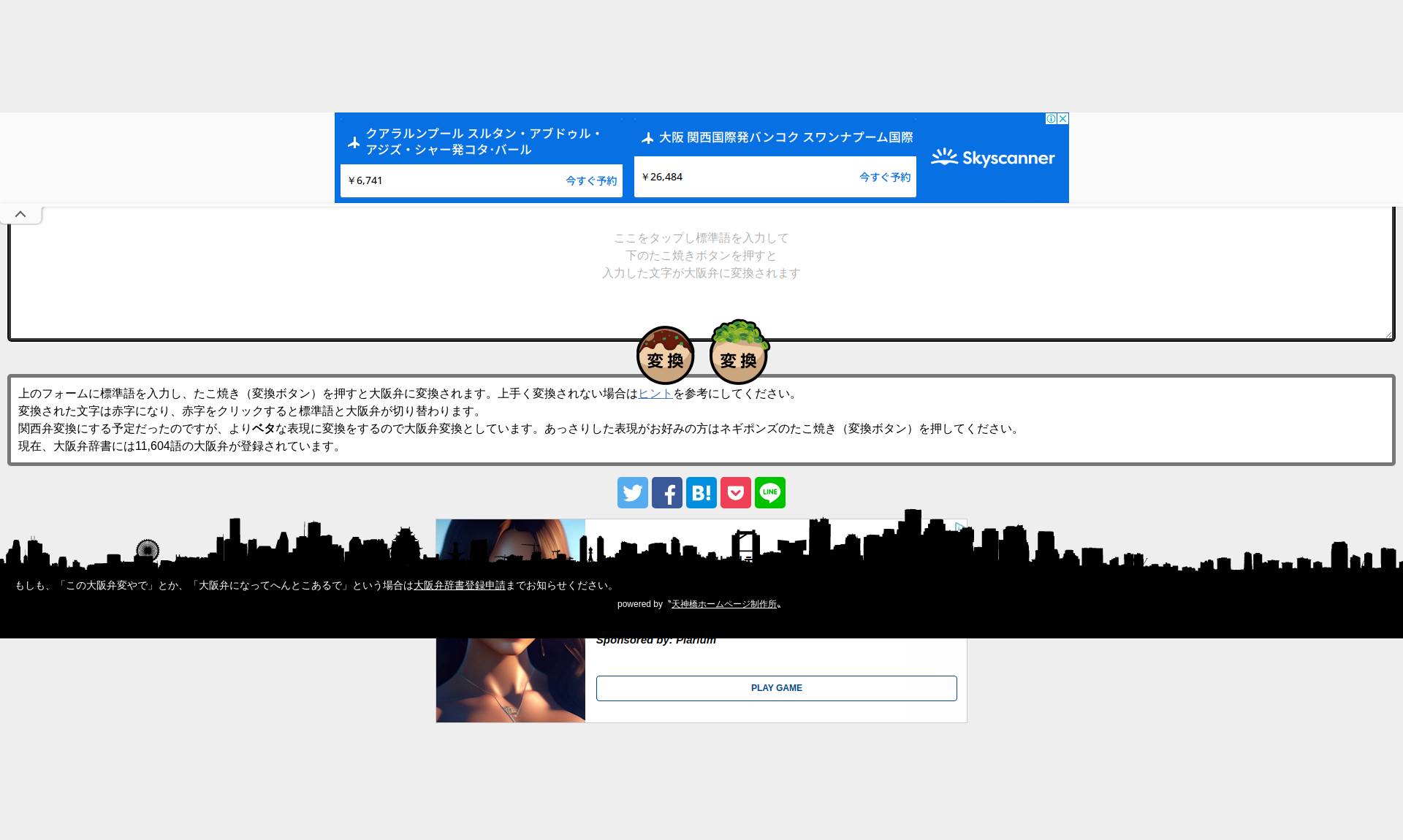Viewport: 1403px width, 840px height.
Task: Collapse the top panel with chevron arrow
Action: click(x=20, y=214)
